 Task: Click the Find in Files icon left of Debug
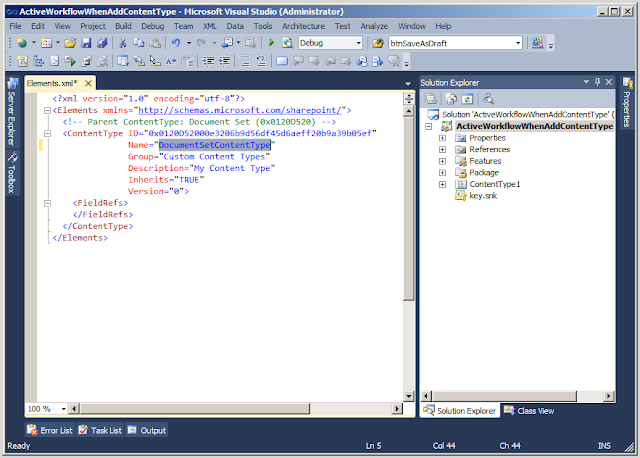click(x=288, y=43)
